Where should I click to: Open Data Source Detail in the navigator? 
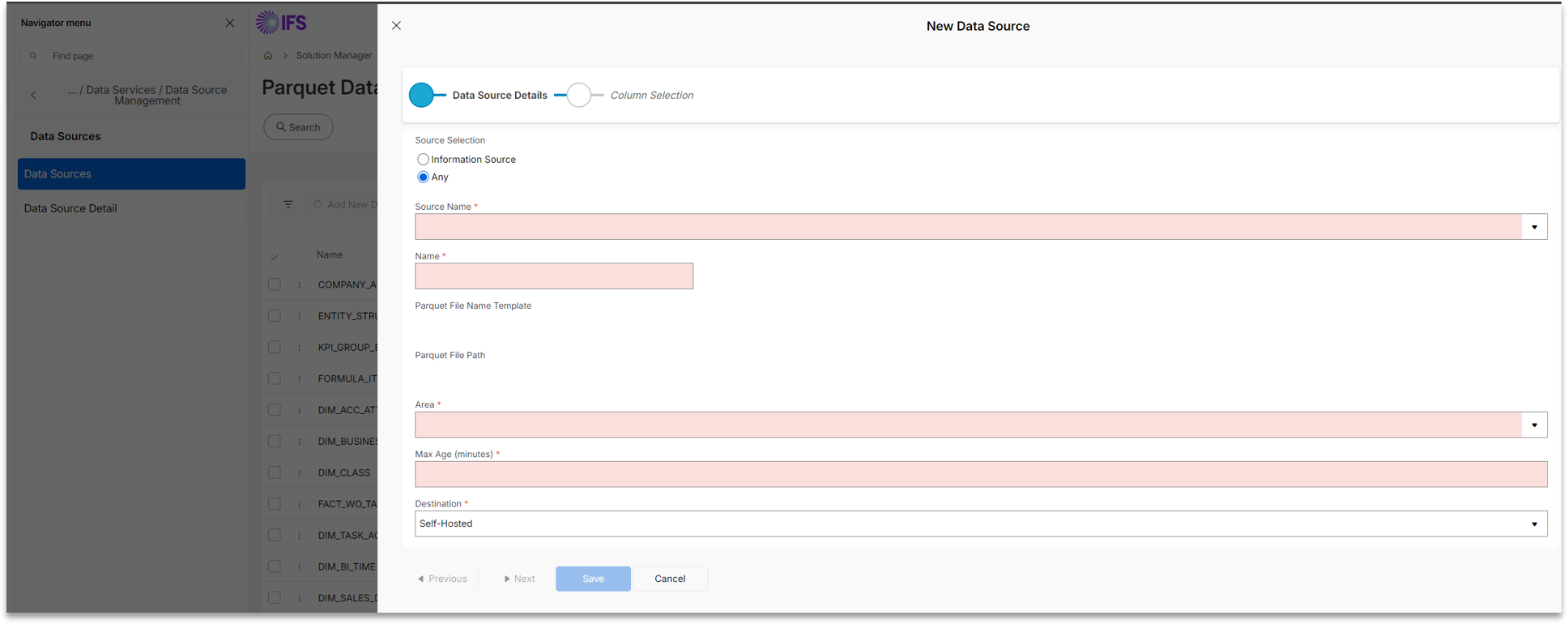(x=131, y=208)
